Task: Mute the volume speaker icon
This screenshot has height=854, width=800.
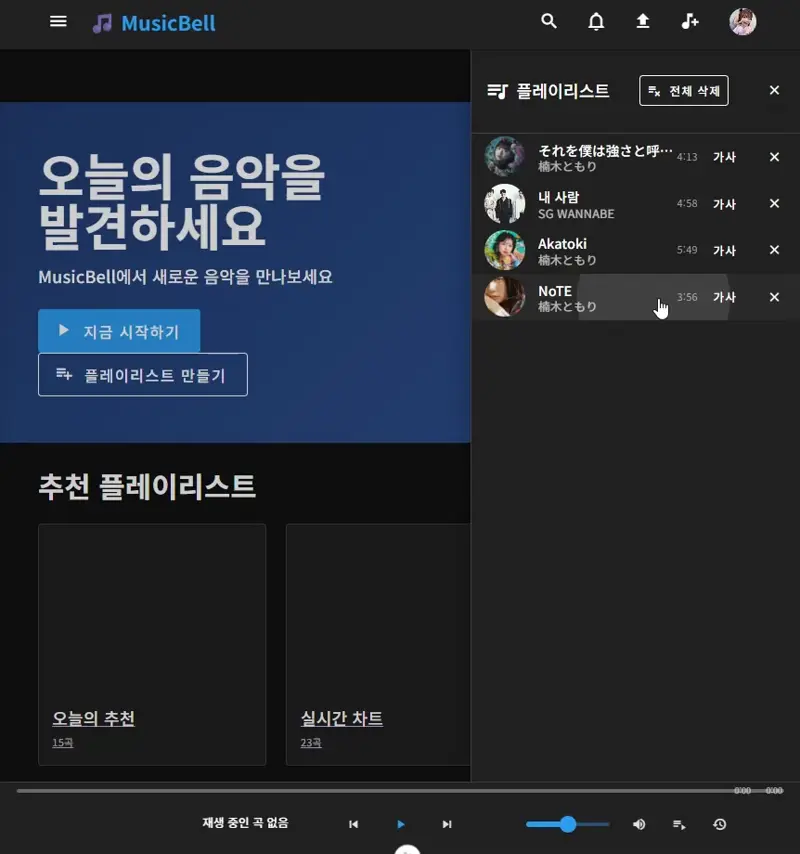Action: pyautogui.click(x=639, y=824)
